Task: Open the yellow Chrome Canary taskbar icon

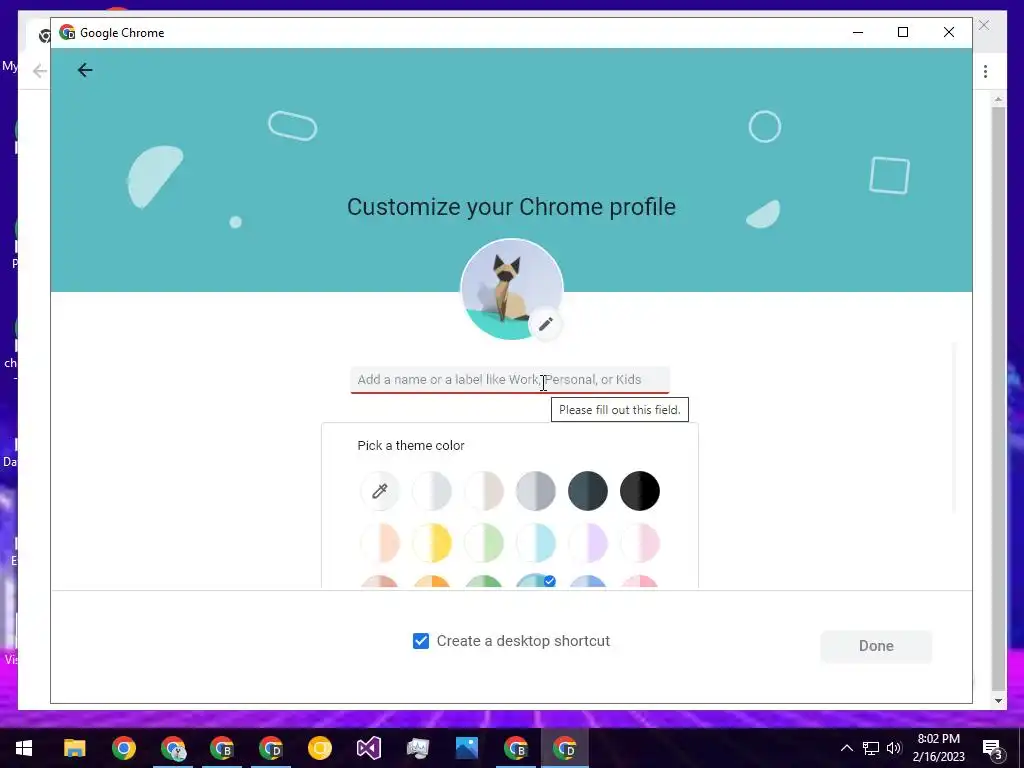Action: click(319, 748)
